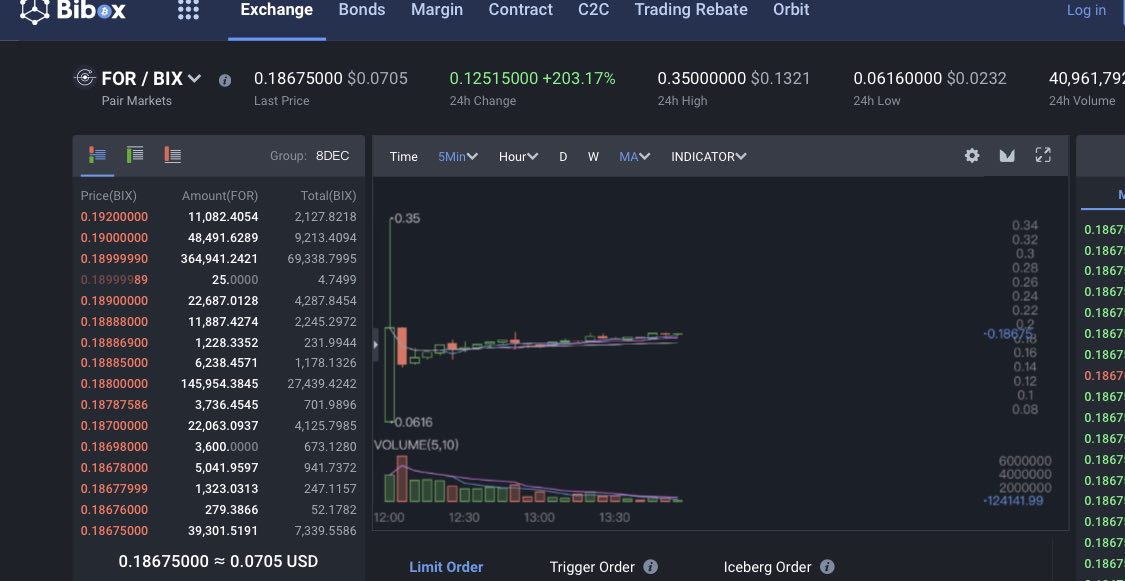1125x581 pixels.
Task: Click Trigger Order info icon
Action: coord(650,567)
